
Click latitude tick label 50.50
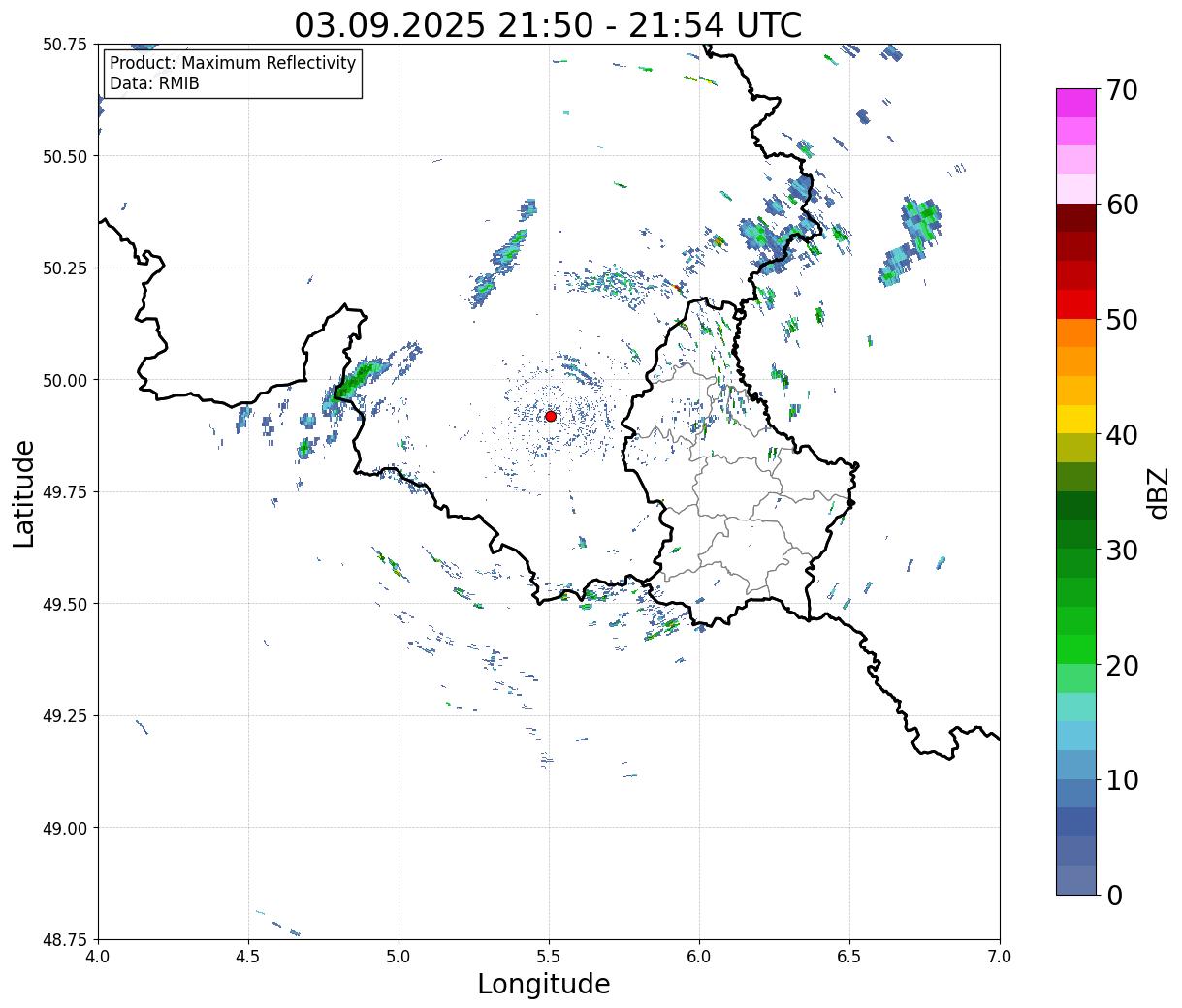[65, 156]
